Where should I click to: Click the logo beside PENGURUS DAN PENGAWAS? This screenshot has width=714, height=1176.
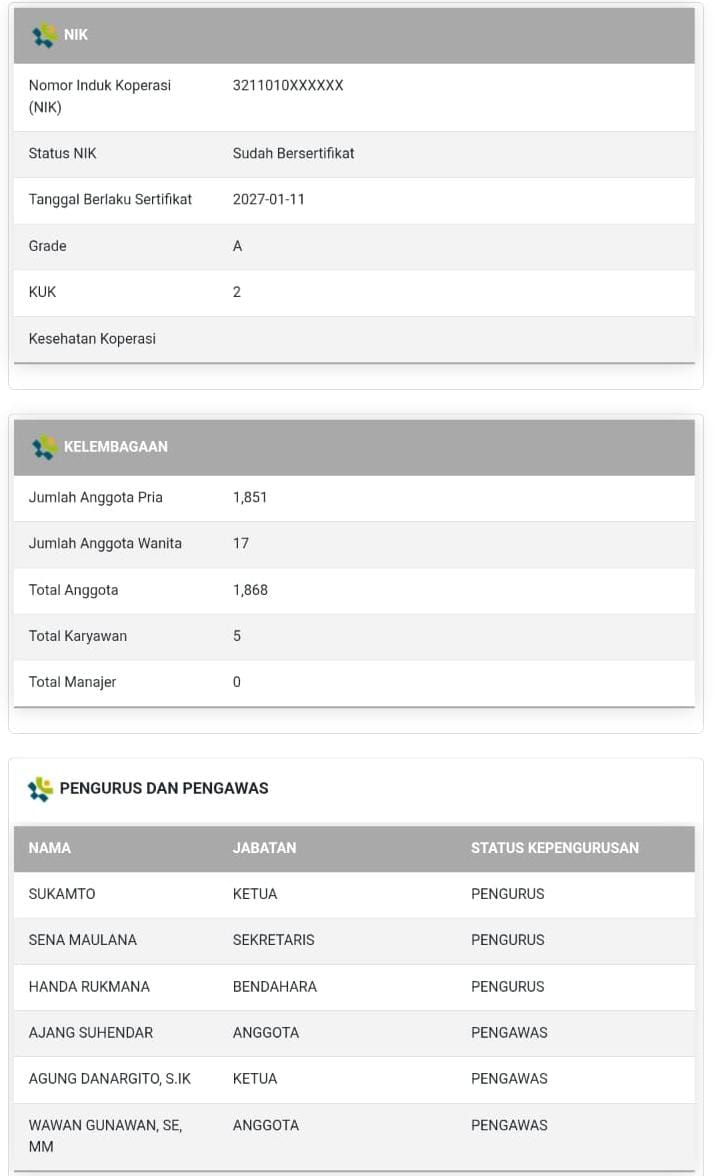[40, 789]
